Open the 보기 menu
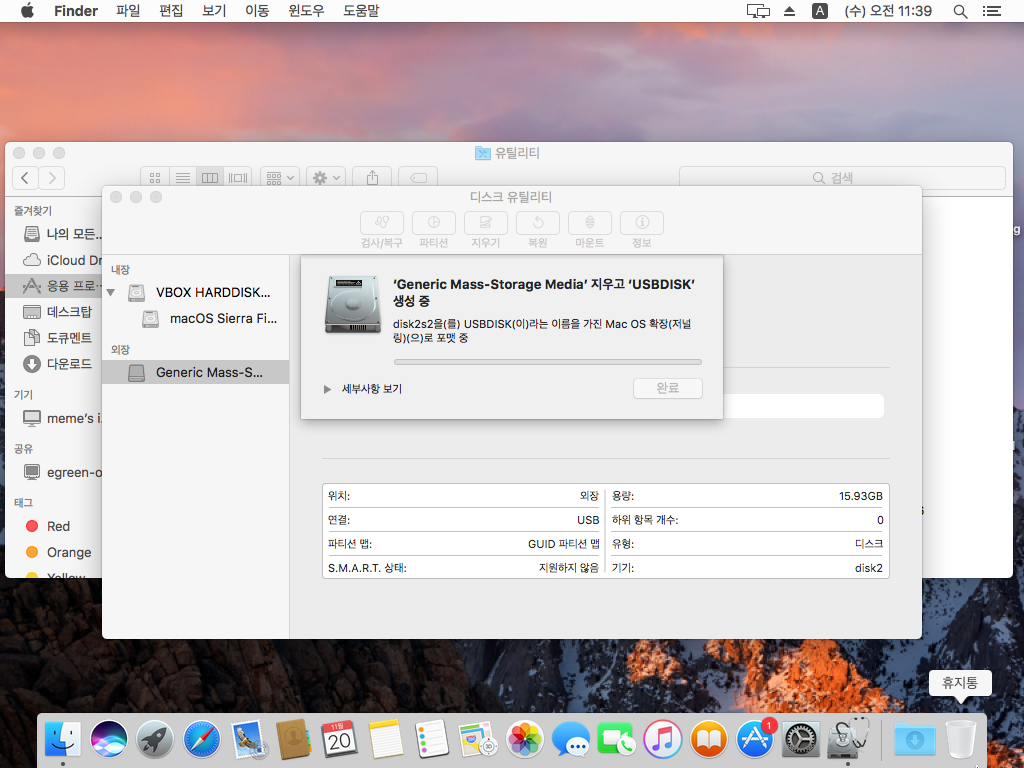 (x=214, y=11)
